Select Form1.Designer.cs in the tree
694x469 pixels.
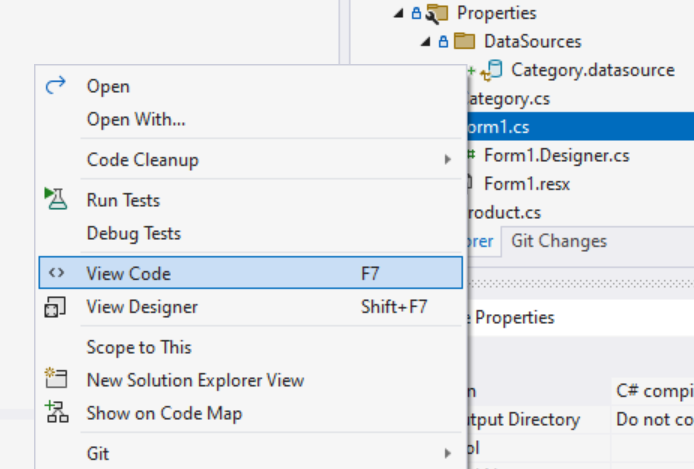pyautogui.click(x=556, y=156)
